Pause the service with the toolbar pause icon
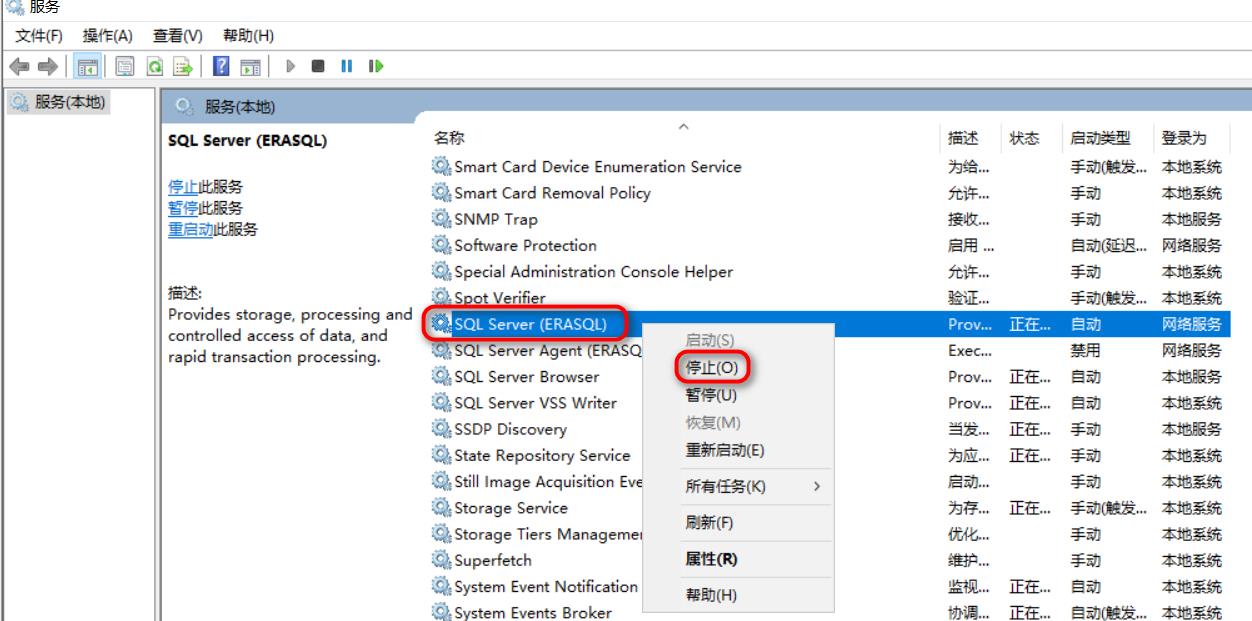 (x=346, y=67)
